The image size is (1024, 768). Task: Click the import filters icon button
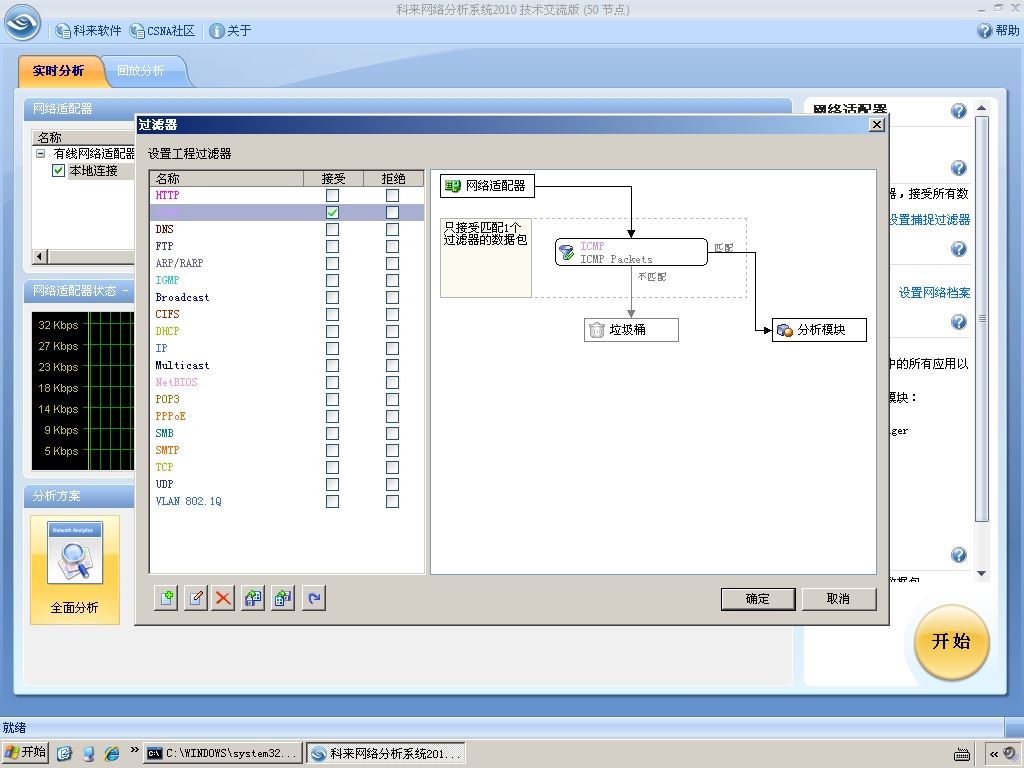253,598
